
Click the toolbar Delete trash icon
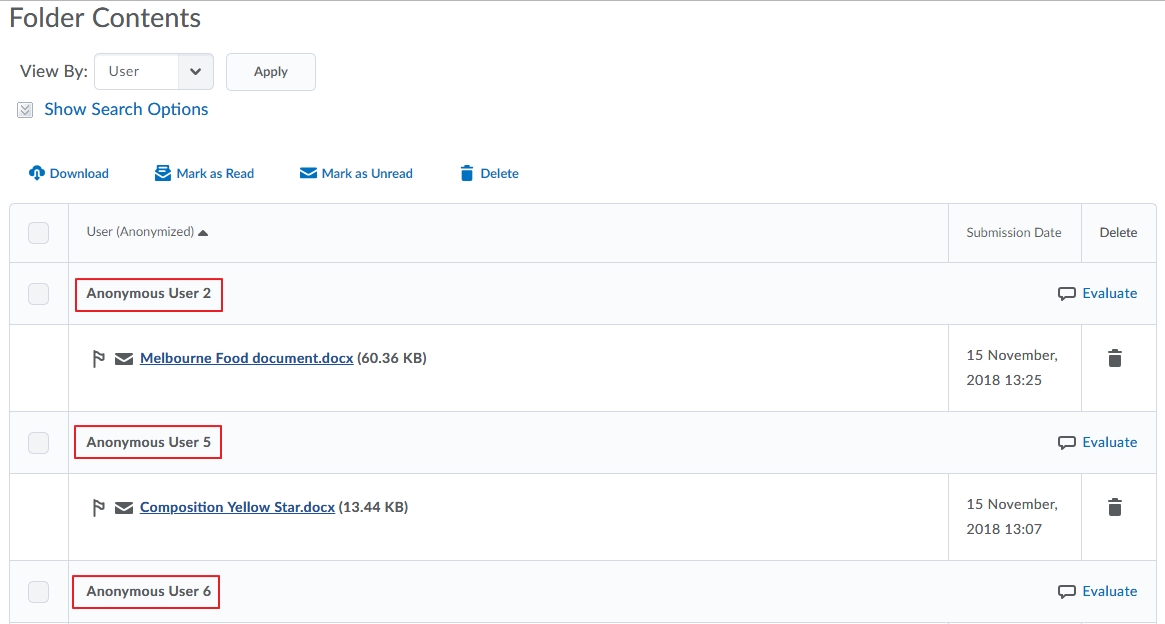pos(467,173)
